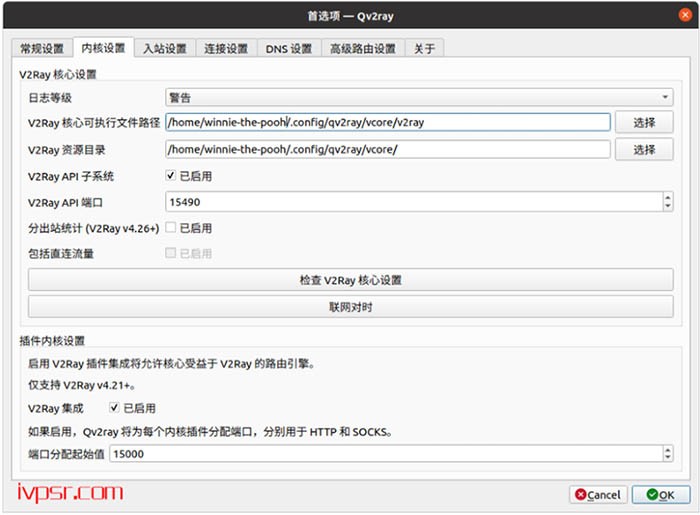Image resolution: width=700 pixels, height=515 pixels.
Task: Click 选择 for the V2Ray executable path
Action: click(x=644, y=122)
